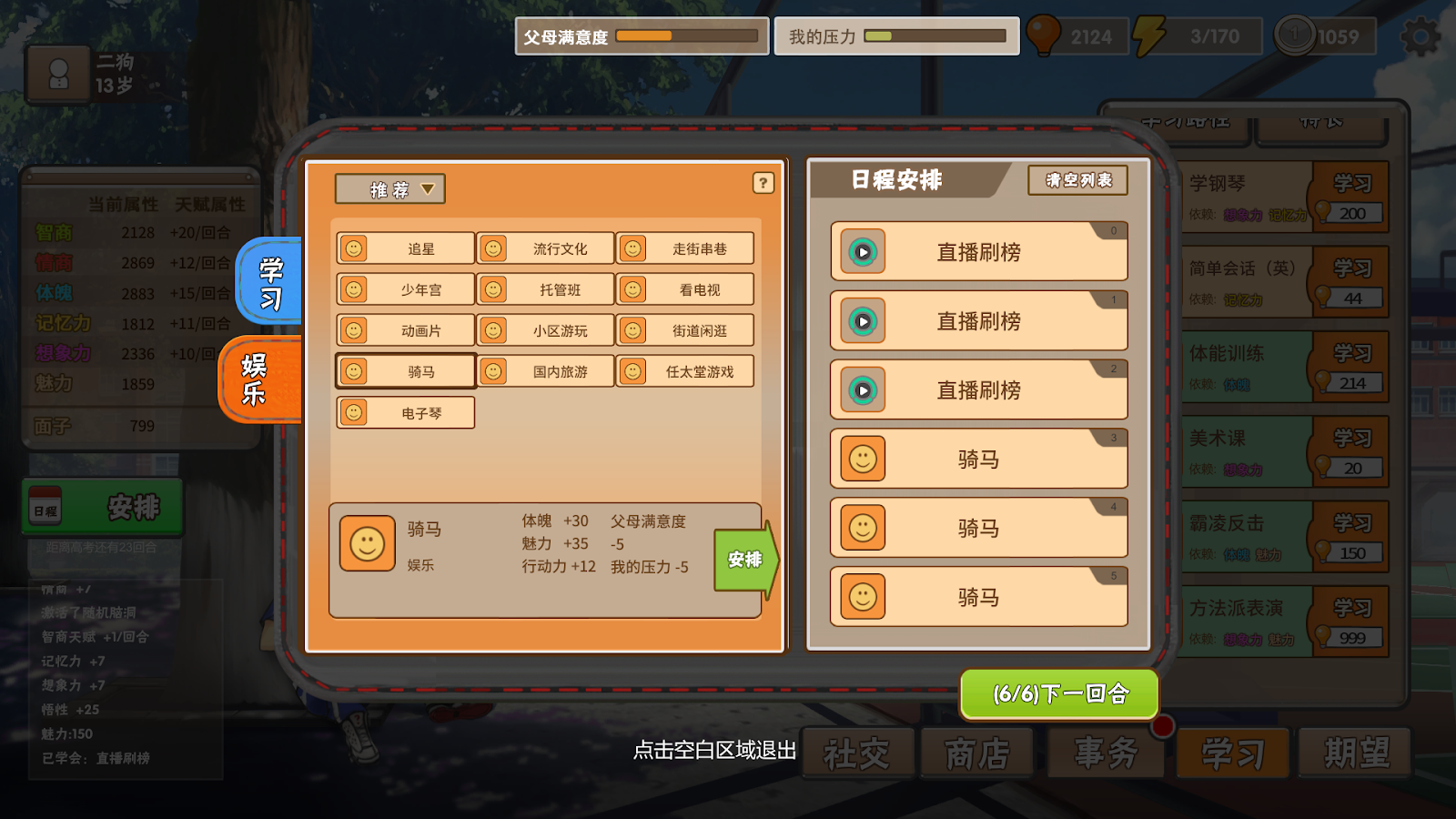Open the settings gear icon
1456x819 pixels.
coord(1420,37)
